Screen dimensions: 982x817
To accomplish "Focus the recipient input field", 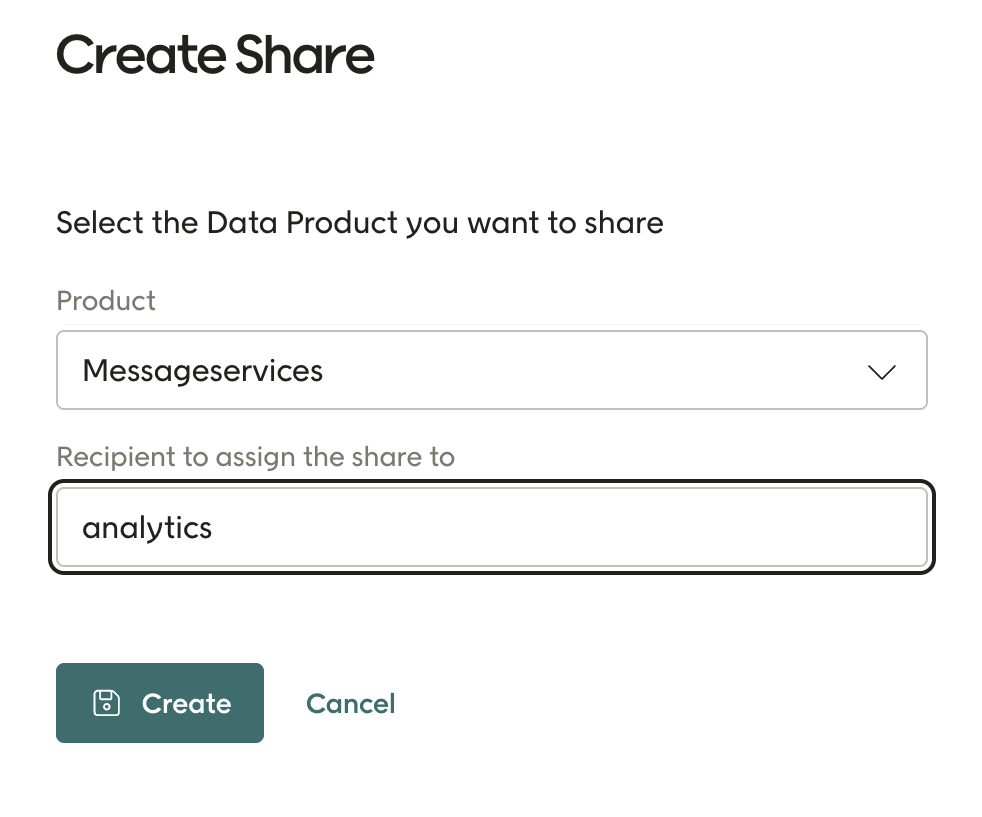I will [x=491, y=528].
